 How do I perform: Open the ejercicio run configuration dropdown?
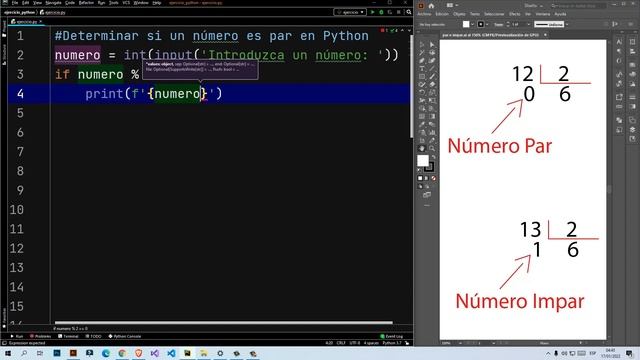pyautogui.click(x=350, y=12)
